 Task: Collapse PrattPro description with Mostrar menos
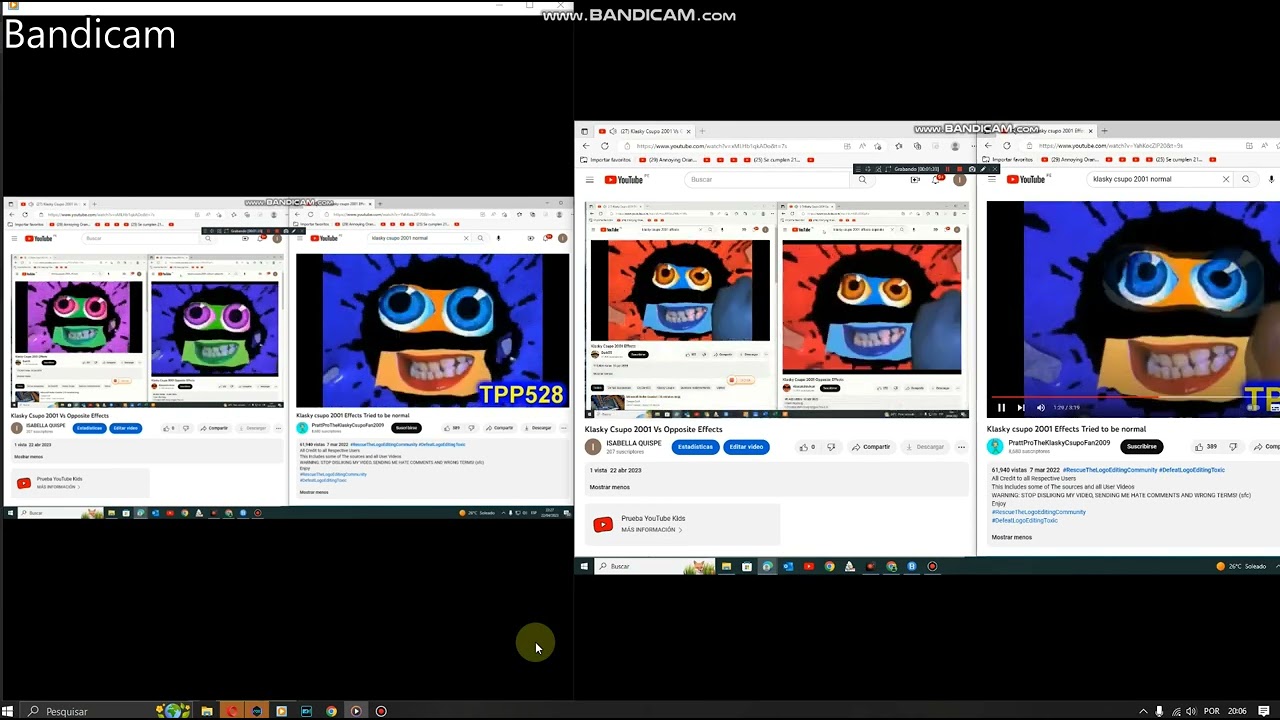click(1011, 537)
